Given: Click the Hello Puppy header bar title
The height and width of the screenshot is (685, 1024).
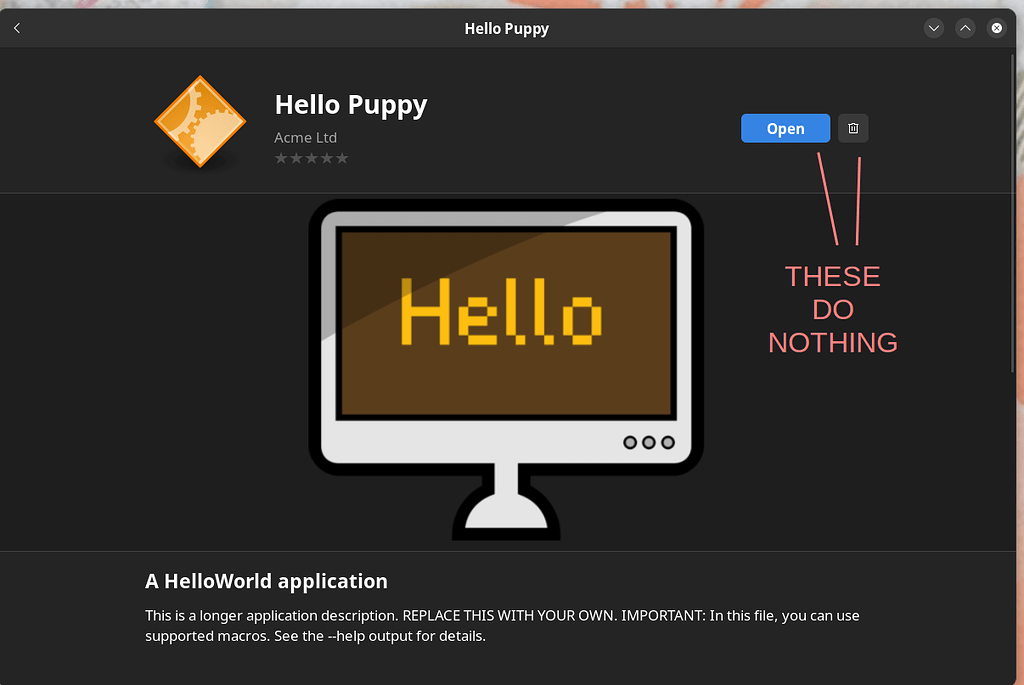Looking at the screenshot, I should pos(506,28).
